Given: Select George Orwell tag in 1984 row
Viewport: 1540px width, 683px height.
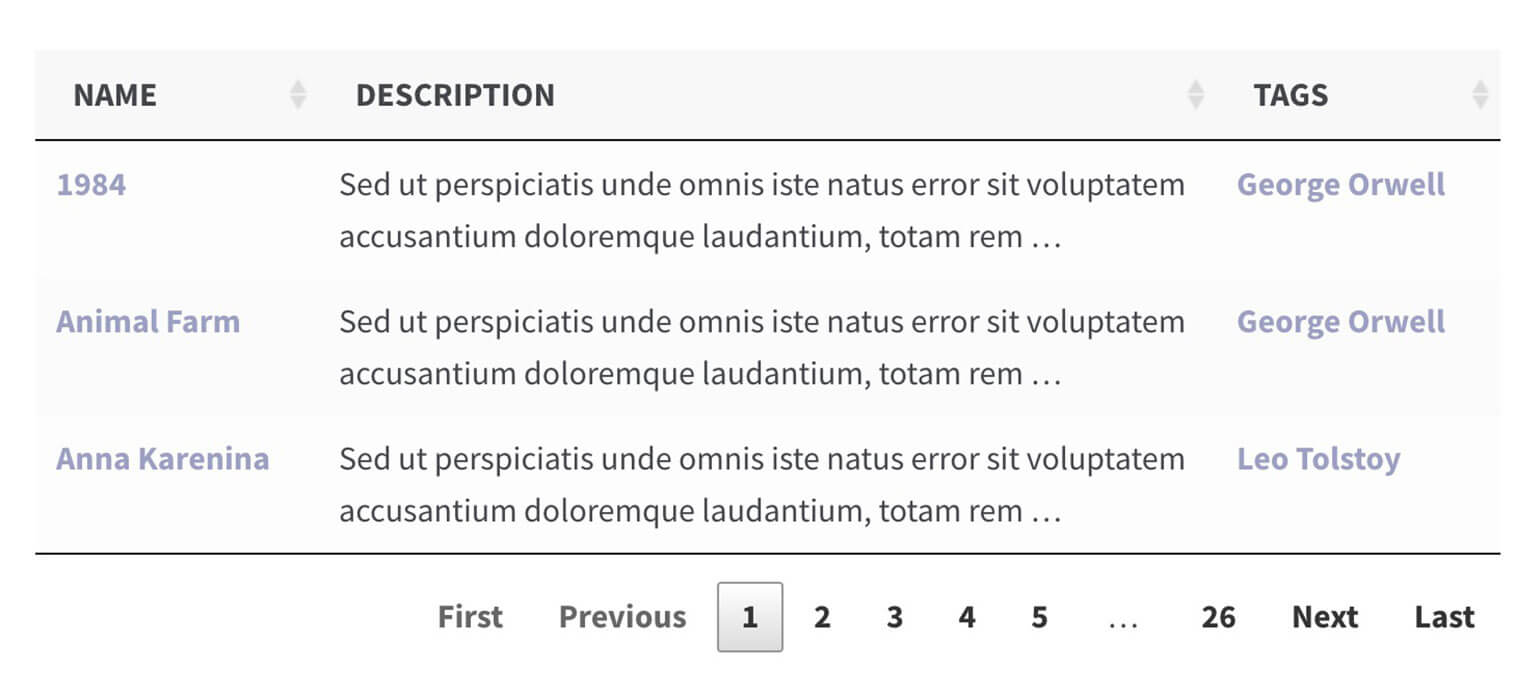Looking at the screenshot, I should pos(1340,185).
